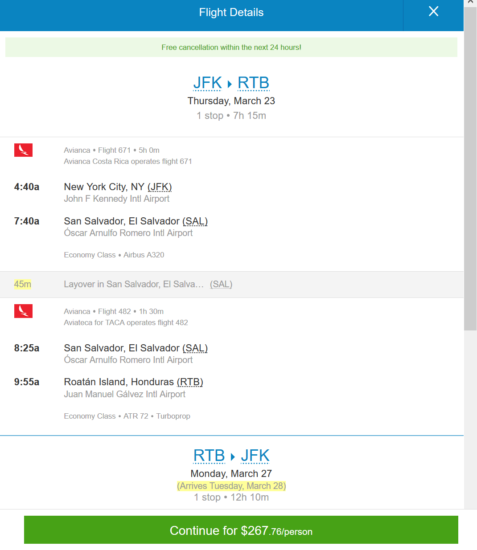
Task: Click the RTB link in return header
Action: tap(209, 456)
